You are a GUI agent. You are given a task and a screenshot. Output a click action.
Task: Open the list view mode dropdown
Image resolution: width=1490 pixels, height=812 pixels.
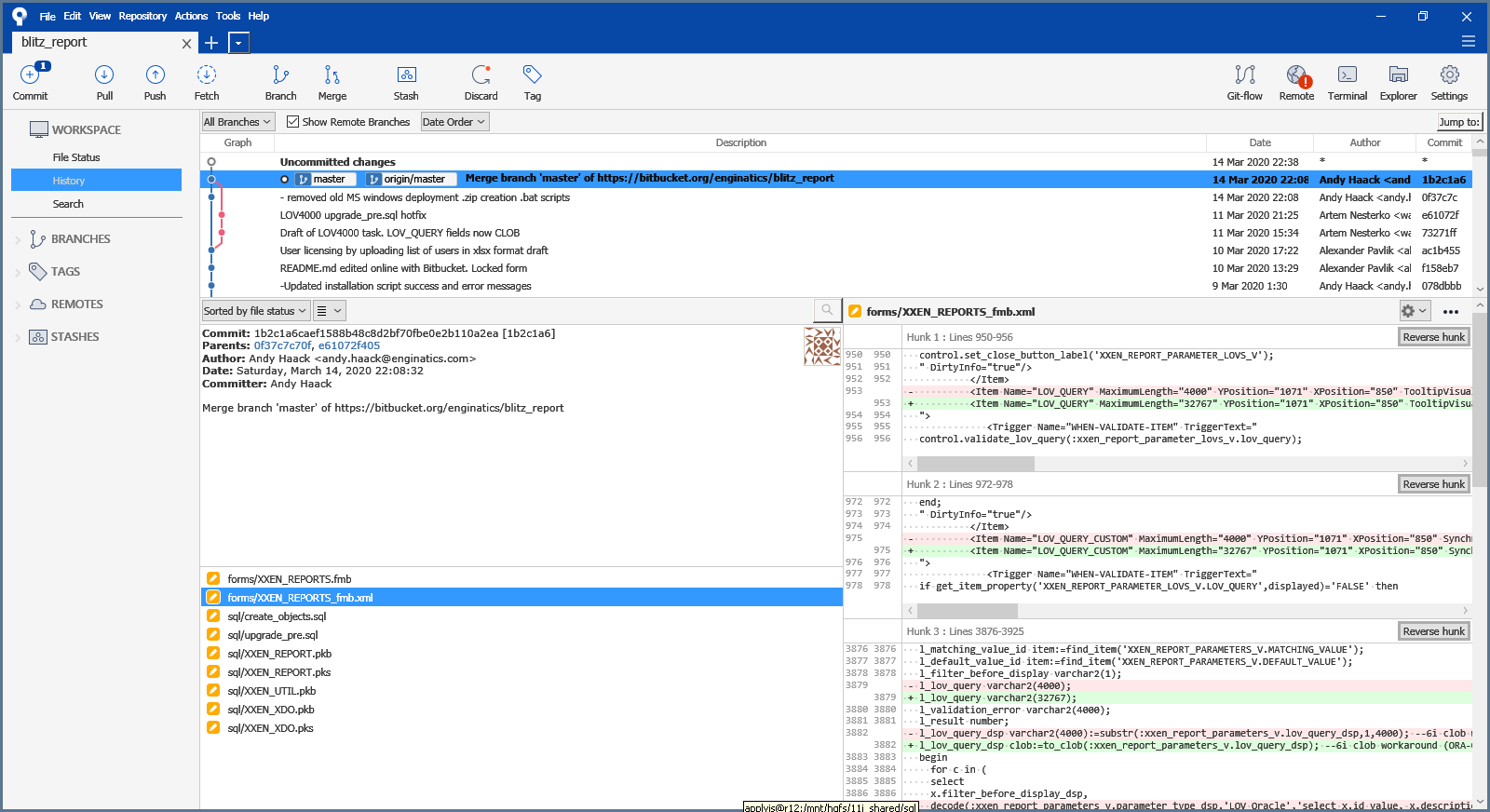click(329, 311)
